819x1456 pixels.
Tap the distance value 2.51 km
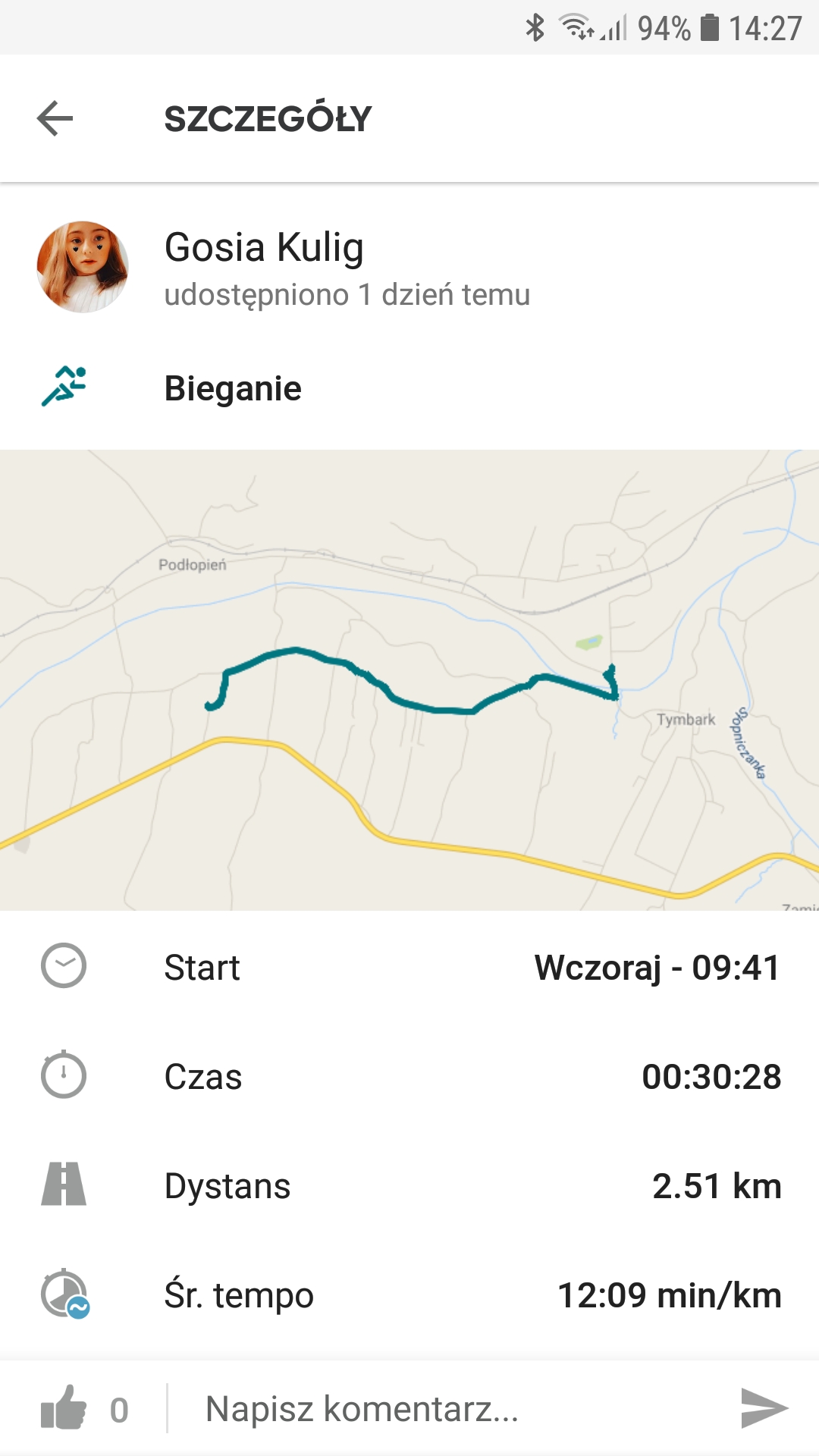coord(716,1186)
